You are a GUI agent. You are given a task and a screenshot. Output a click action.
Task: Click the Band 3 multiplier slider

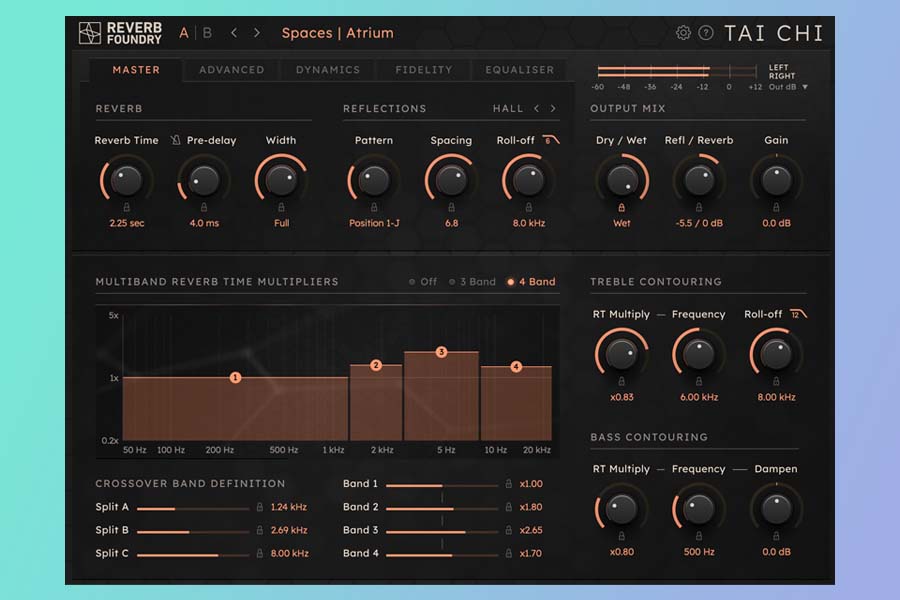coord(441,531)
